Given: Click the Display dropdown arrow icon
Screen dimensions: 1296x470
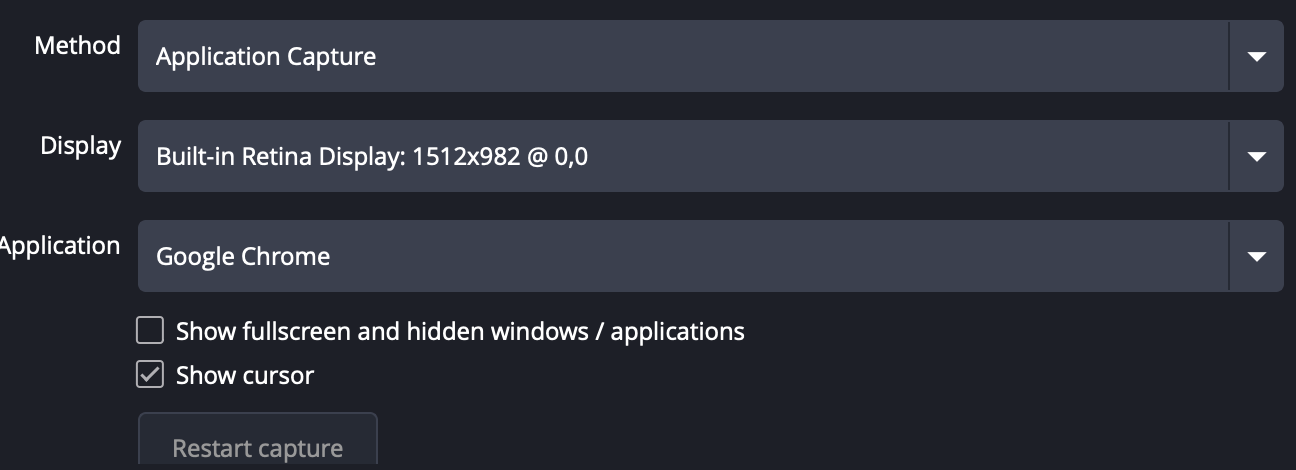Looking at the screenshot, I should click(x=1257, y=156).
